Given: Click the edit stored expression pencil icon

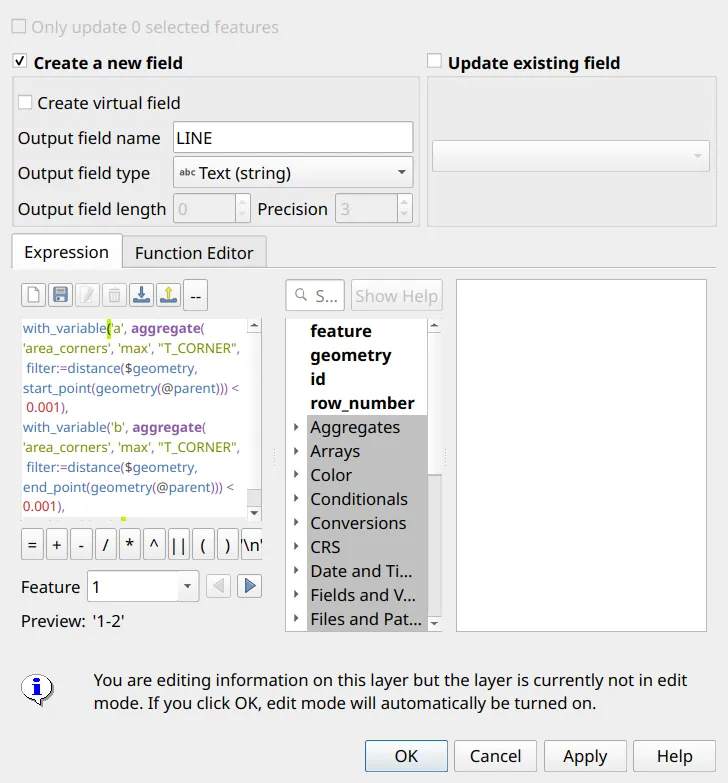Looking at the screenshot, I should pos(87,295).
